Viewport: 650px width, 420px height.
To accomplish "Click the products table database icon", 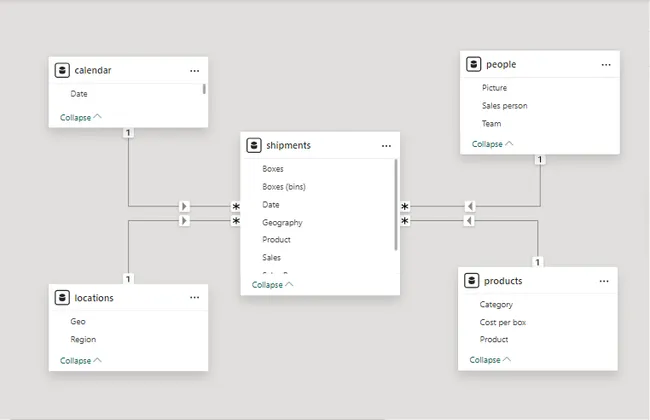I will click(471, 281).
